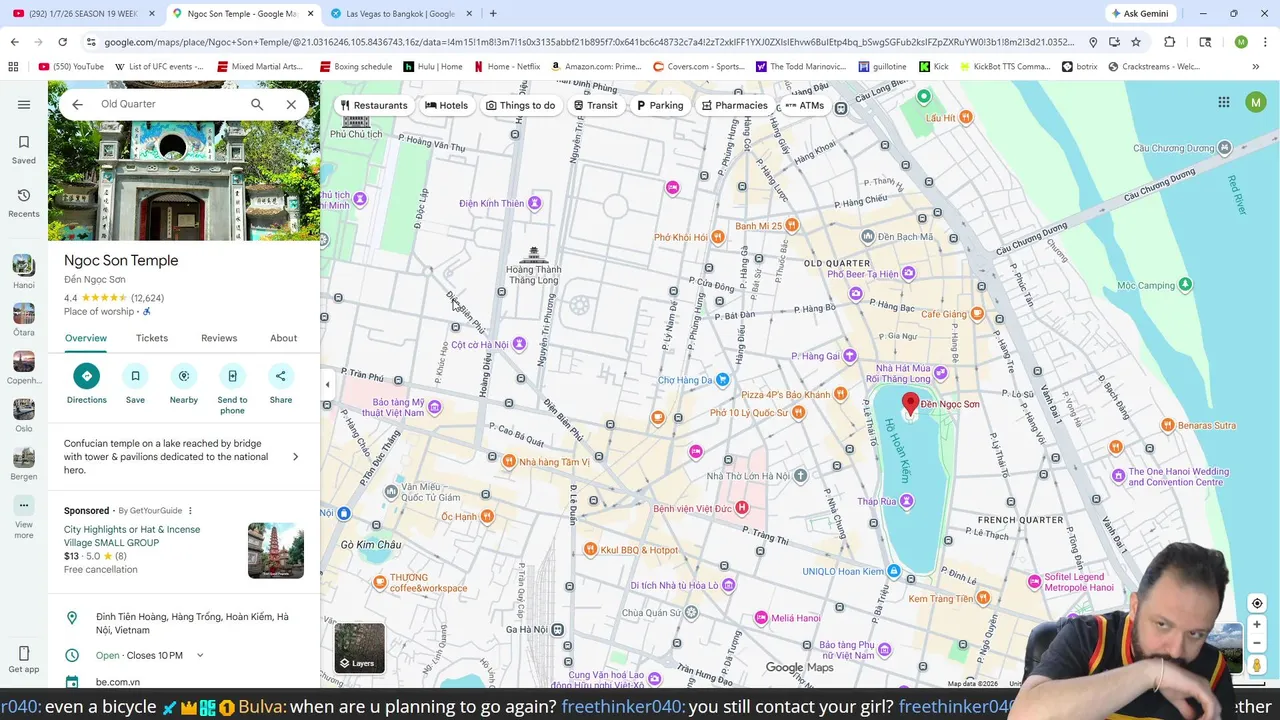Switch to the Tickets tab
The image size is (1280, 720).
152,338
